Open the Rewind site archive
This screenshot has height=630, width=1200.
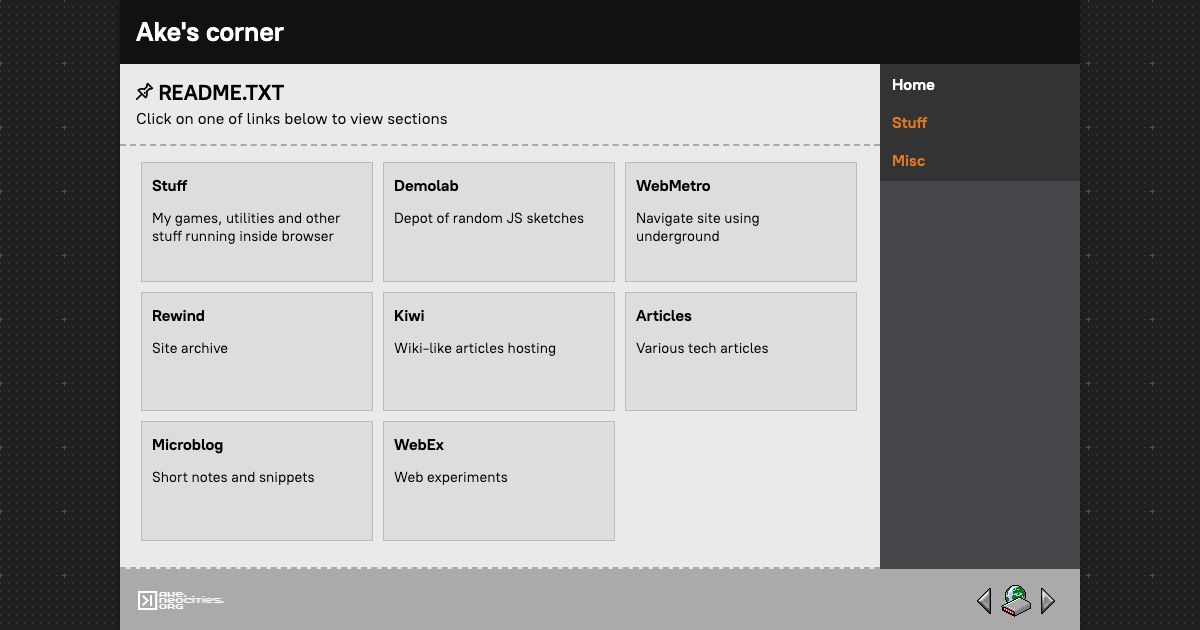point(256,350)
